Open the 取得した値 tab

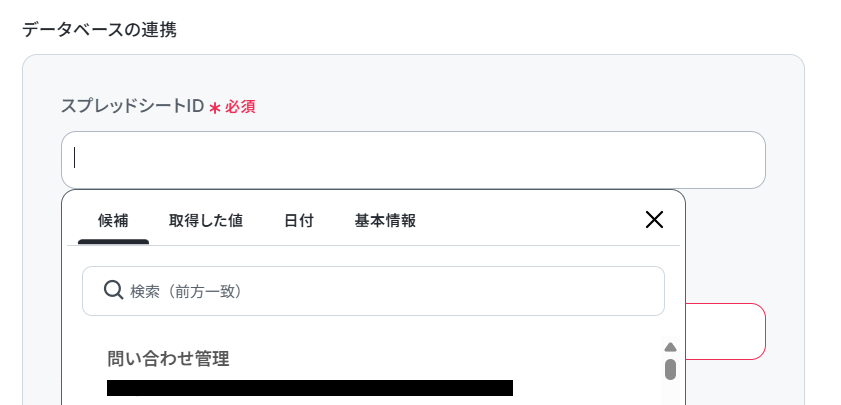206,220
